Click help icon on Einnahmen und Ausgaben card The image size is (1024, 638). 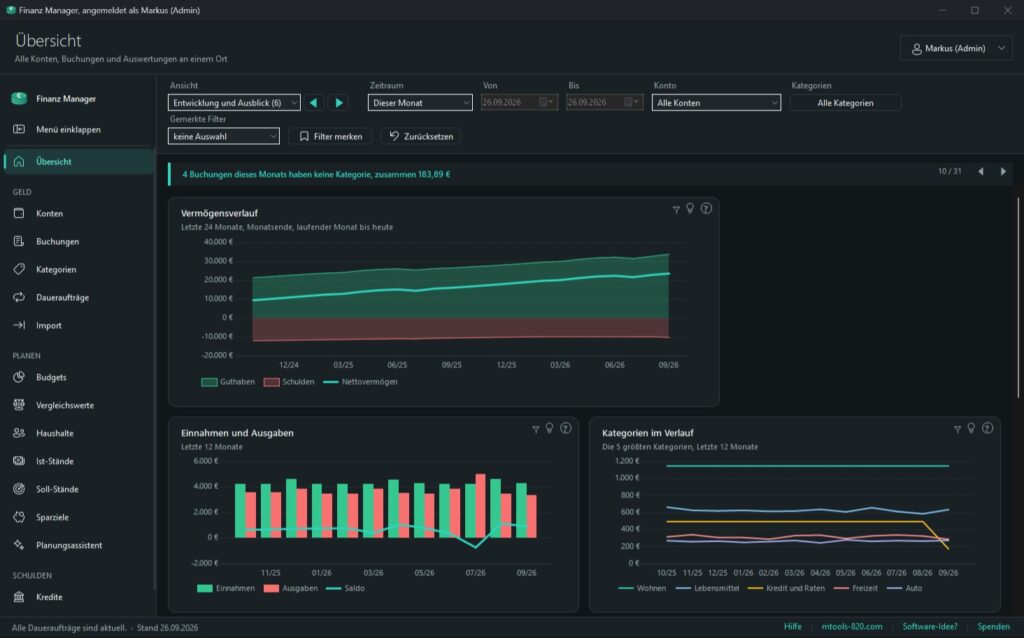(x=566, y=428)
